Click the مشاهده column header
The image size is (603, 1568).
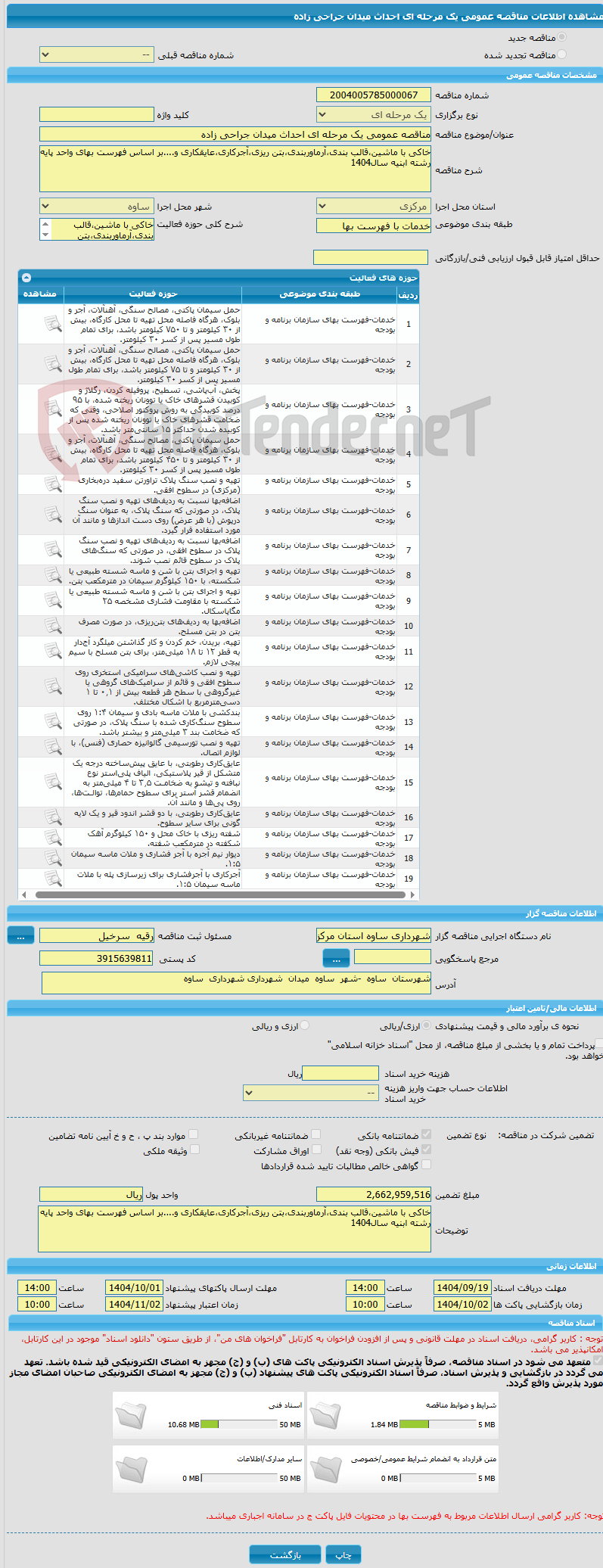[x=41, y=294]
